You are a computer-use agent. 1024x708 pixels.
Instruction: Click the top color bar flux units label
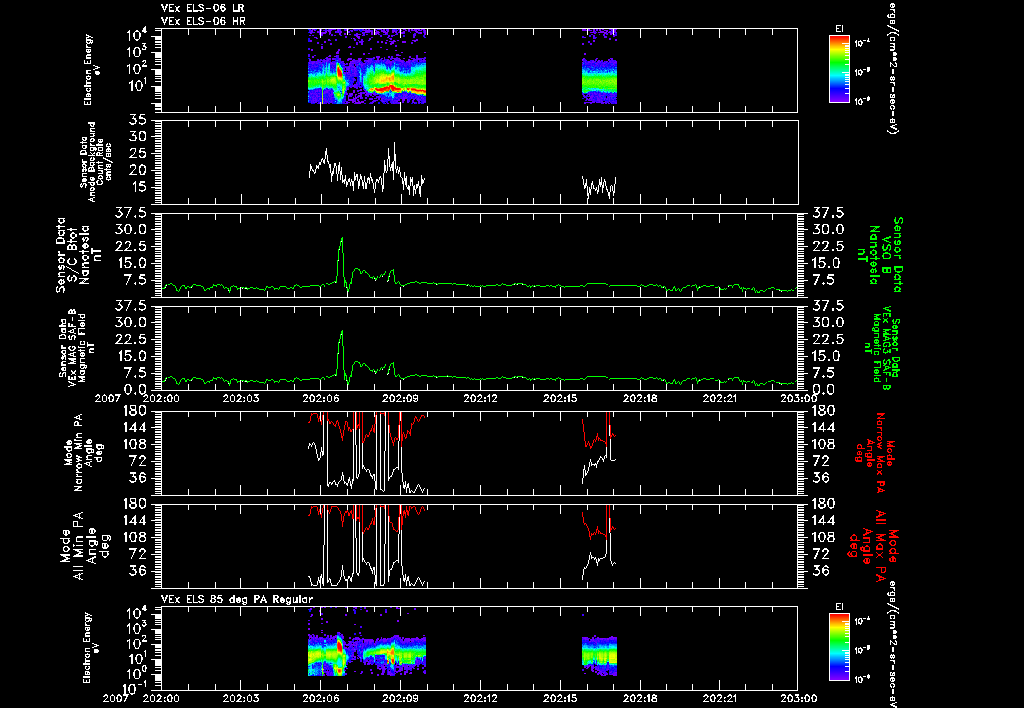[x=891, y=67]
